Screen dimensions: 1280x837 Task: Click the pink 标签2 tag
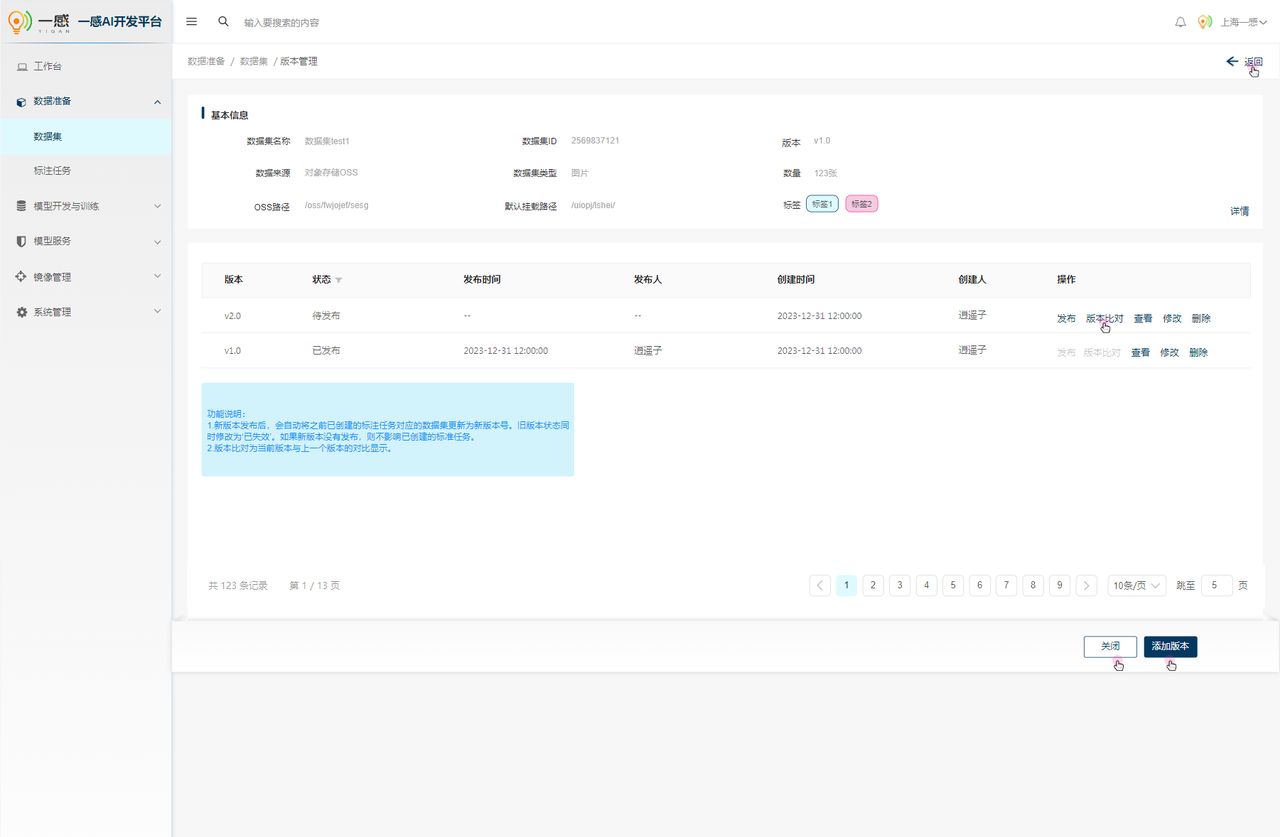(861, 204)
